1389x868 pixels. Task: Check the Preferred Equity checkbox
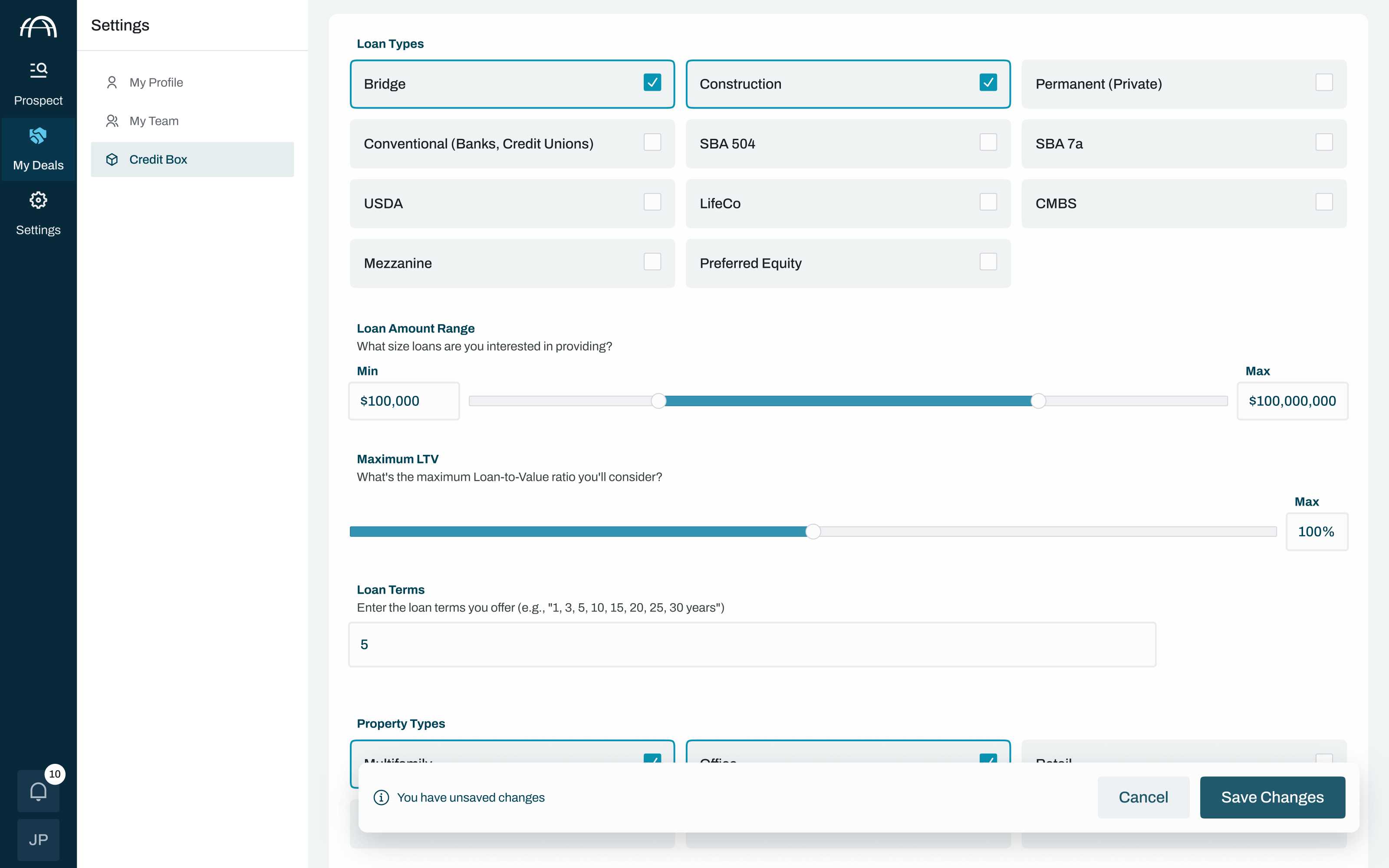tap(988, 262)
